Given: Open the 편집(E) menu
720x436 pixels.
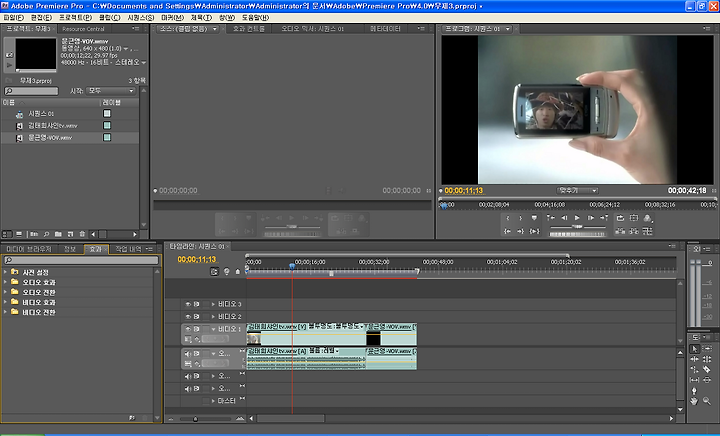Looking at the screenshot, I should click(x=41, y=17).
